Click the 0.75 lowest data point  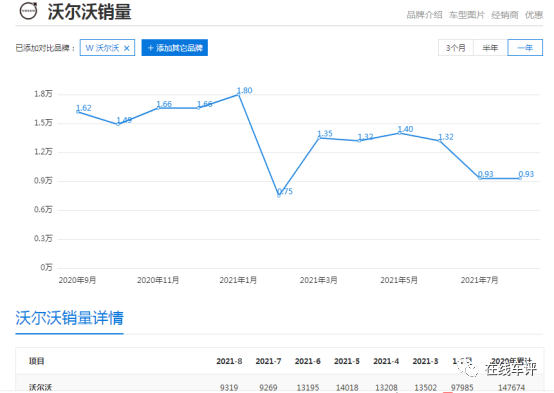[279, 195]
